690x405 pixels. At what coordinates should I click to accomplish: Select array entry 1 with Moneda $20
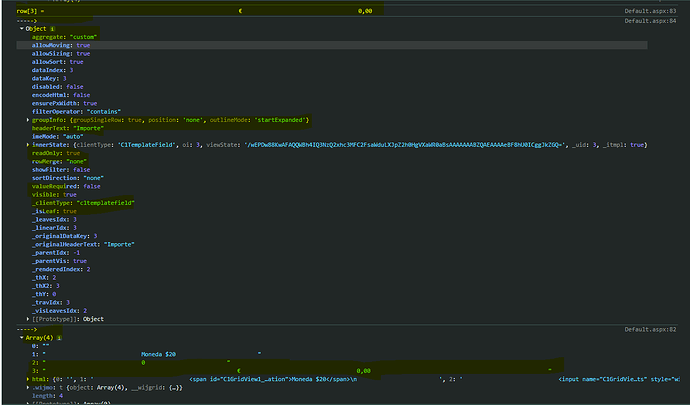147,354
